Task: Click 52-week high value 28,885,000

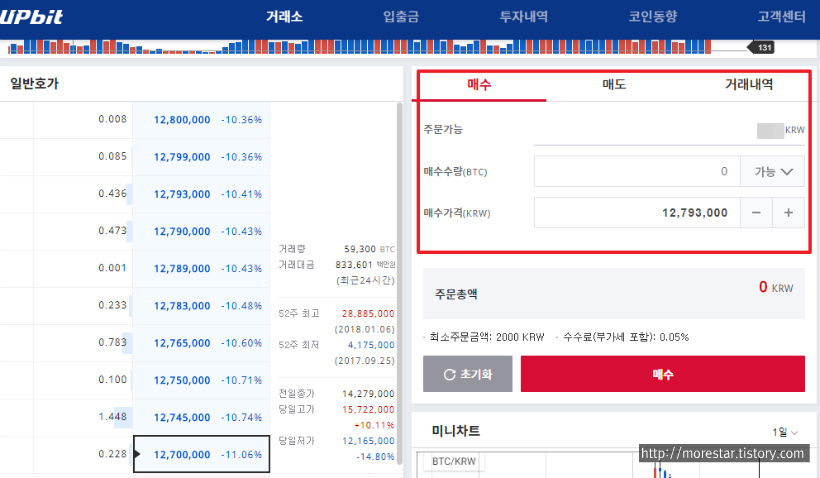Action: [368, 313]
